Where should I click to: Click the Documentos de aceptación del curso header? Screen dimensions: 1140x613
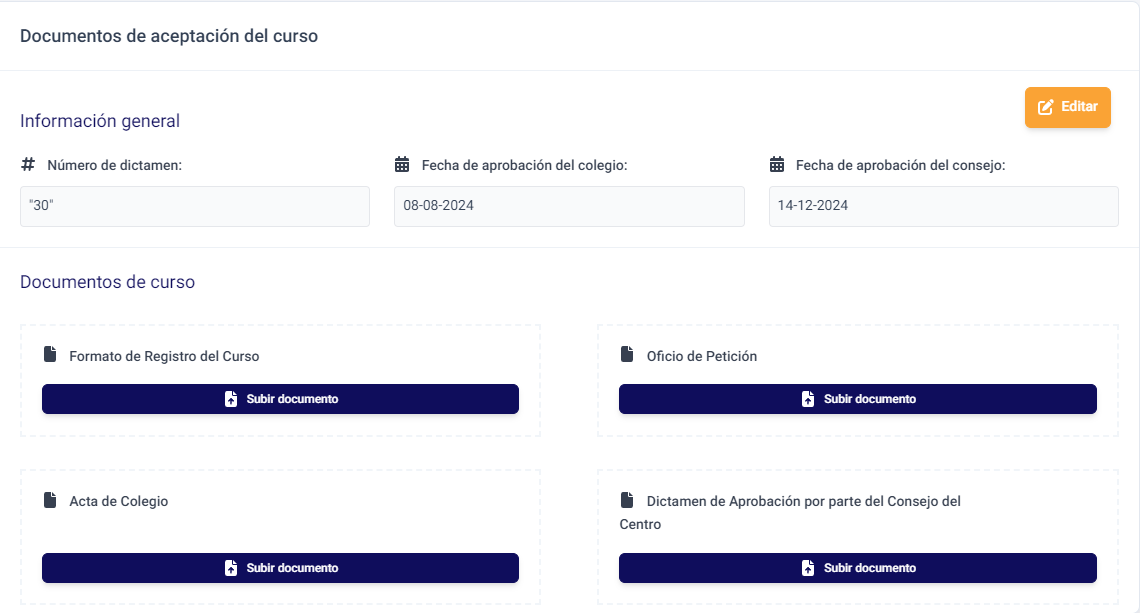pyautogui.click(x=169, y=36)
